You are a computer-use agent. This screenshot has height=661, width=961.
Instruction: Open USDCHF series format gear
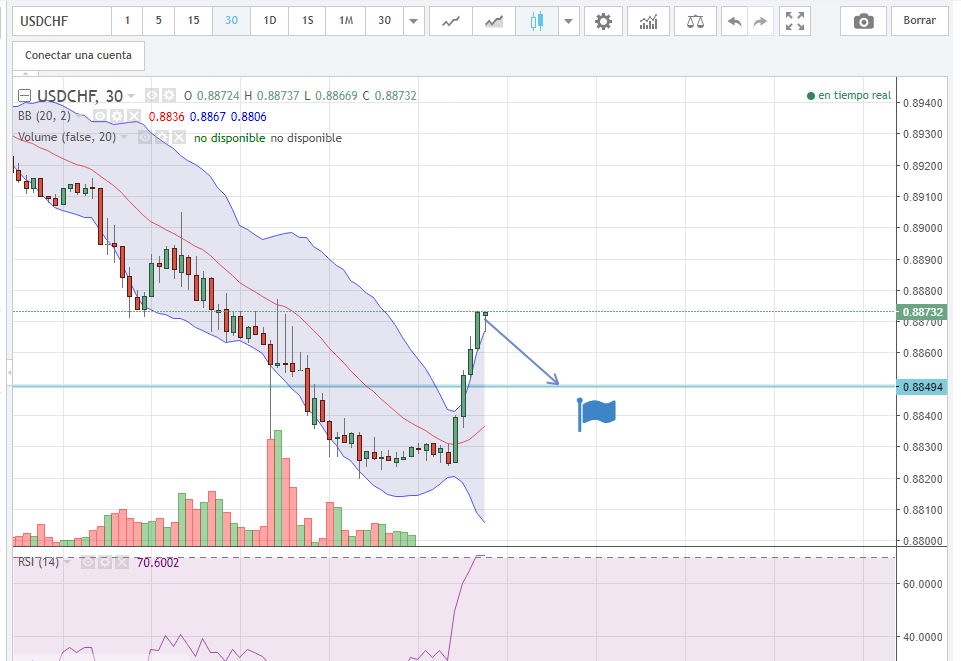tap(168, 95)
